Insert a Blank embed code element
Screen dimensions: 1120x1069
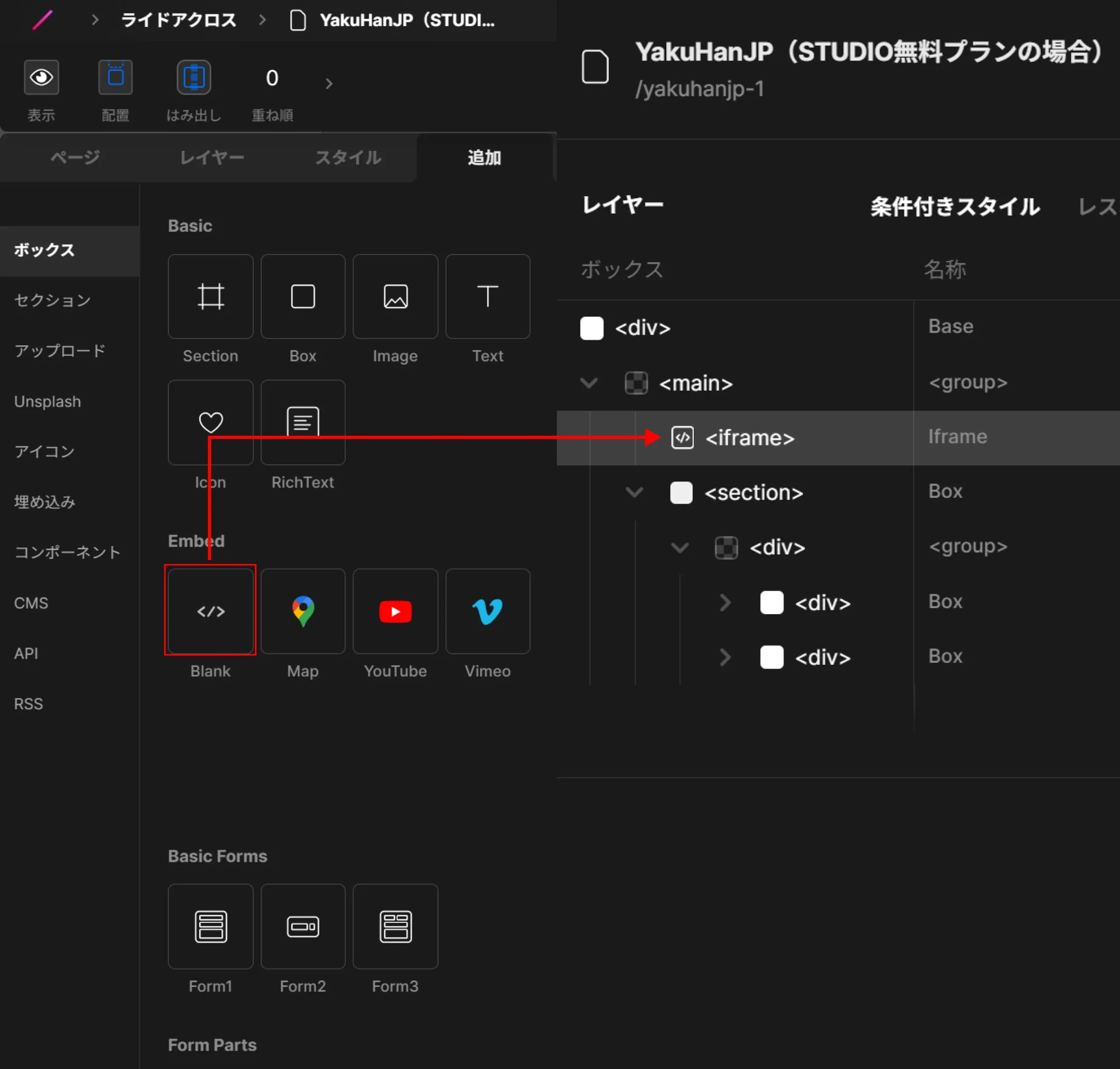tap(210, 611)
